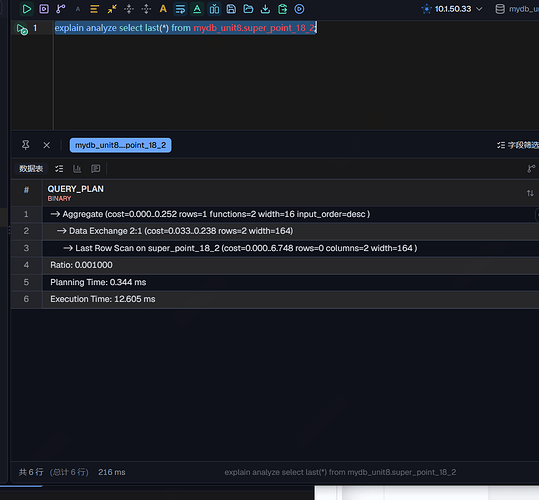Close the result tab with the X
Viewport: 539px width, 500px height.
[x=46, y=145]
